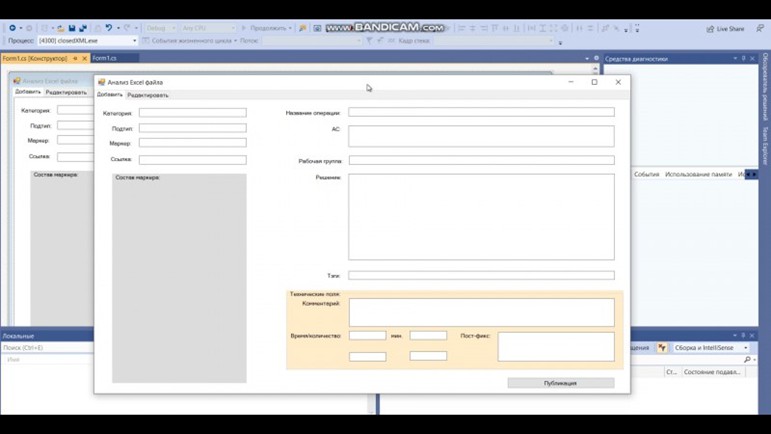Switch to the События tab in diagnostics
771x434 pixels.
(x=646, y=174)
